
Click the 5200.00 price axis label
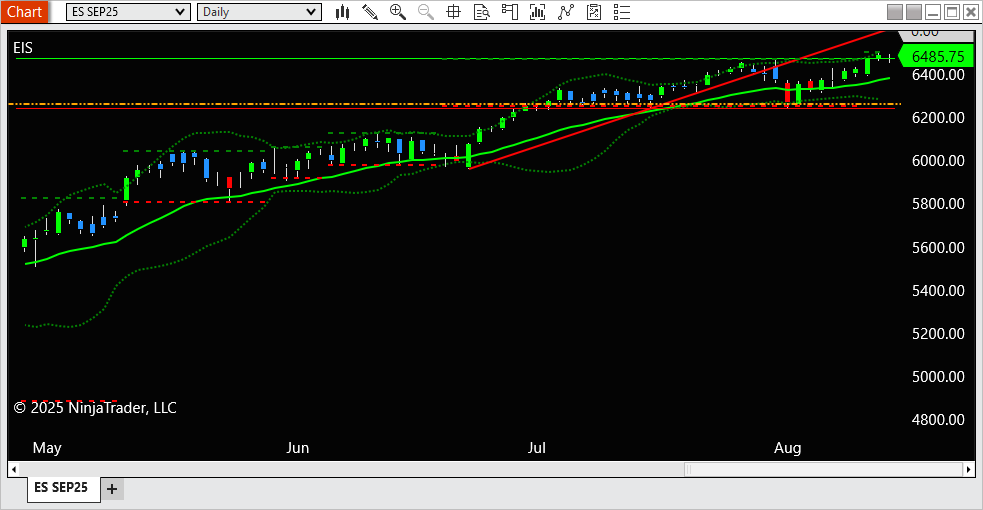point(938,333)
